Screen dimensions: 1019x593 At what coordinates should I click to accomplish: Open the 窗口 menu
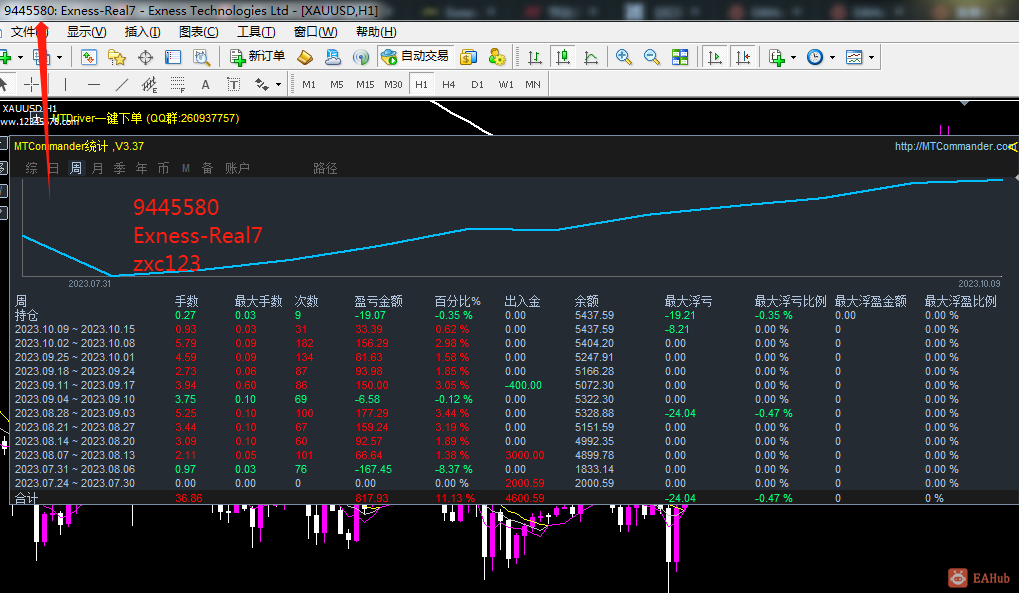tap(315, 32)
